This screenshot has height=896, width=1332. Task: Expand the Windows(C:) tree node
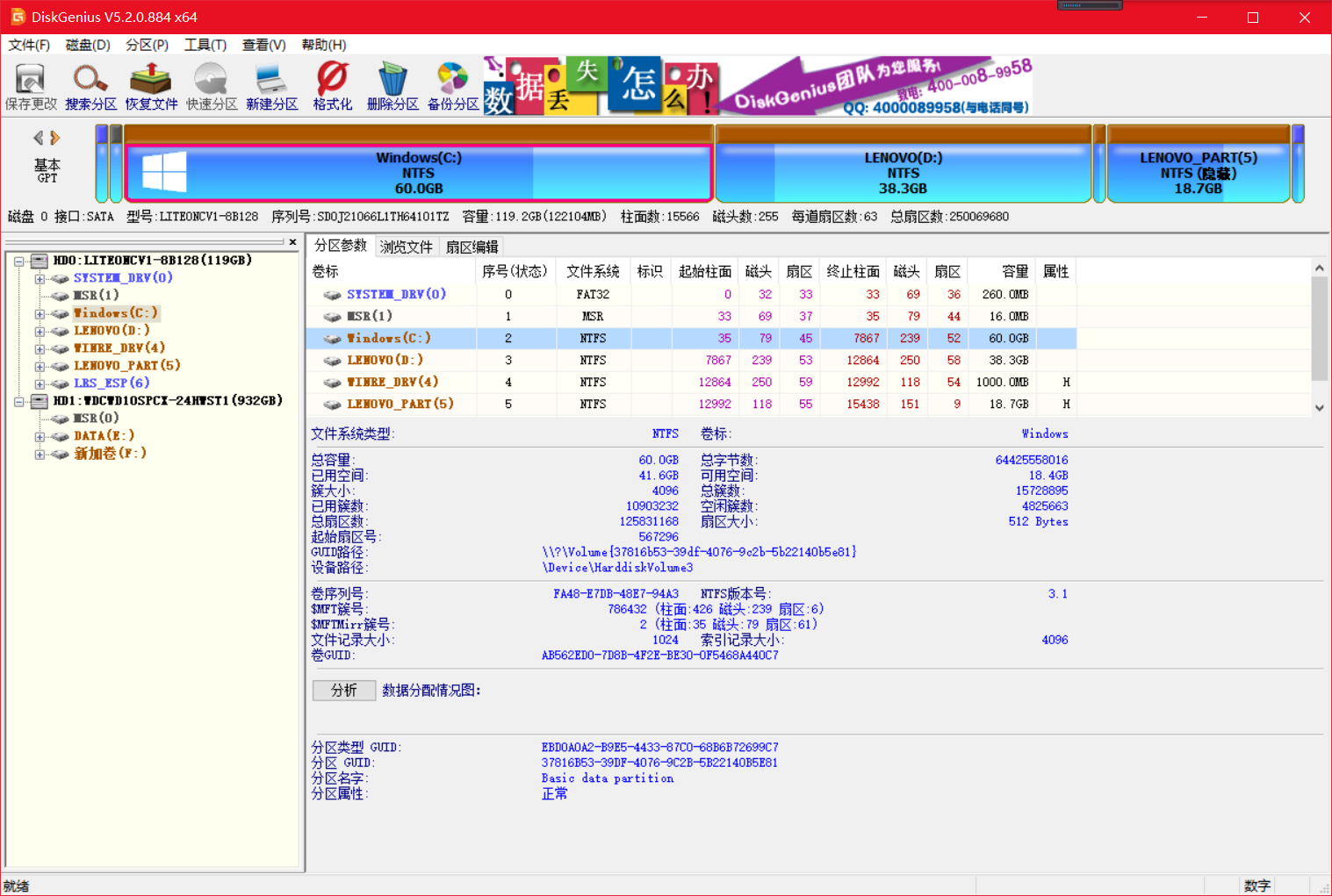40,313
